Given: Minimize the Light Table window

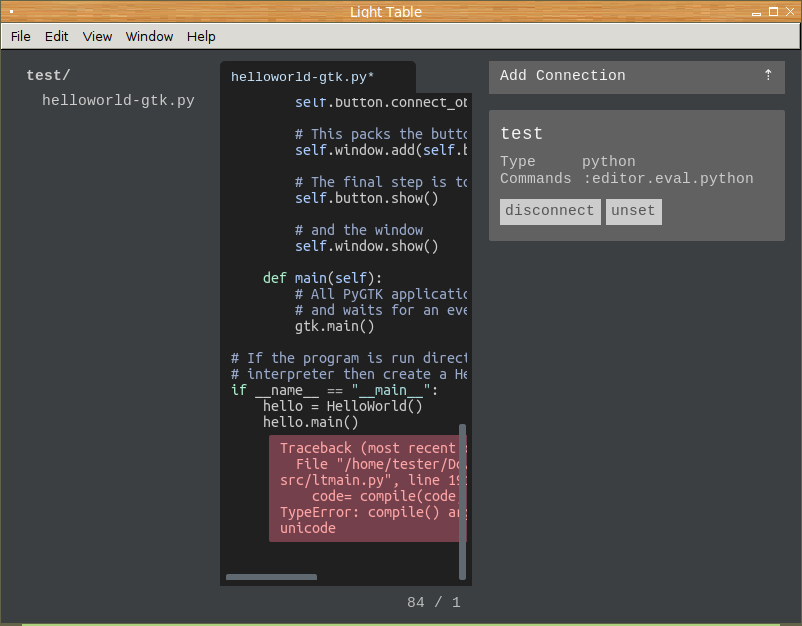Looking at the screenshot, I should [x=754, y=12].
